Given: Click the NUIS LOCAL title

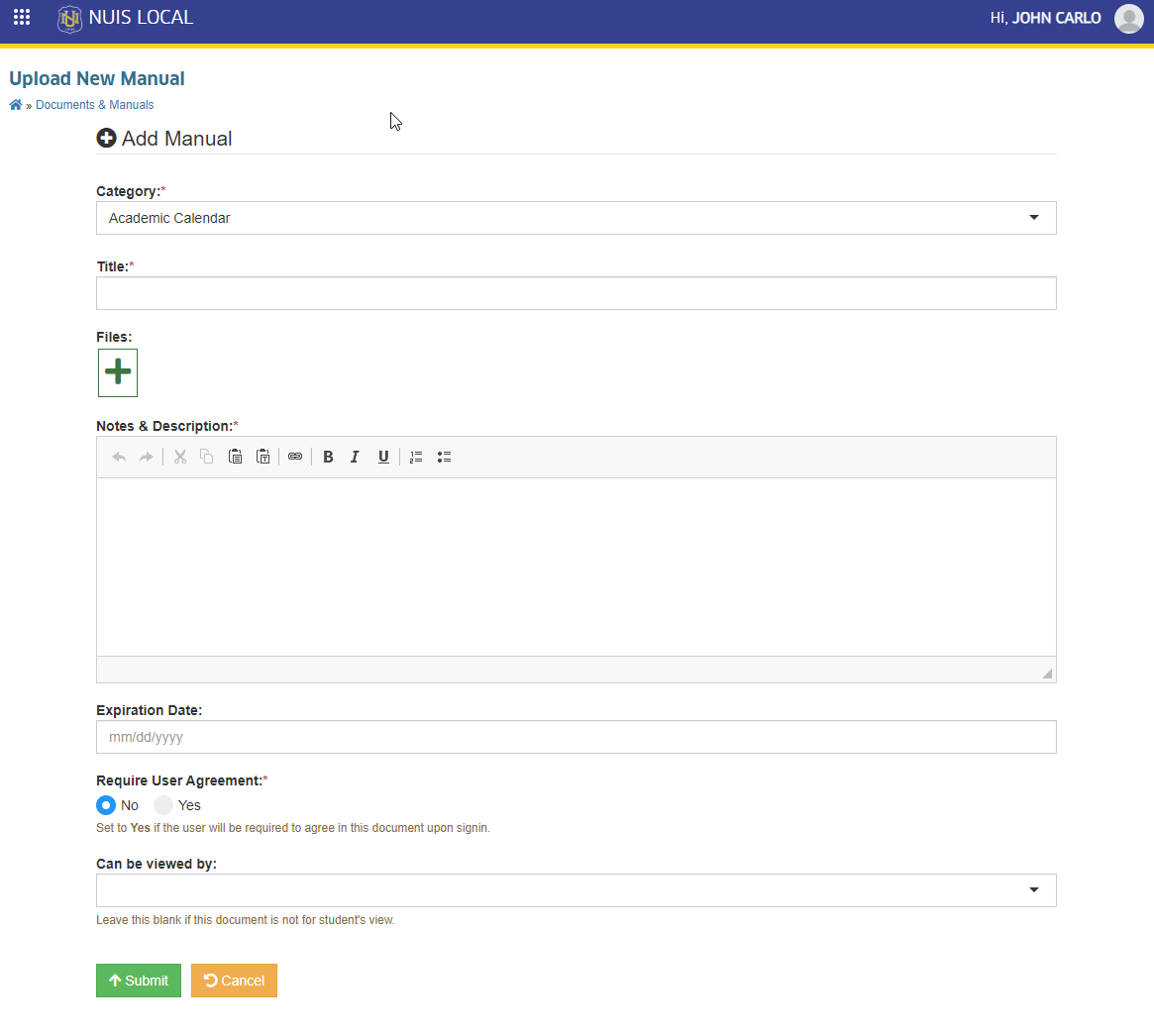Looking at the screenshot, I should [141, 18].
